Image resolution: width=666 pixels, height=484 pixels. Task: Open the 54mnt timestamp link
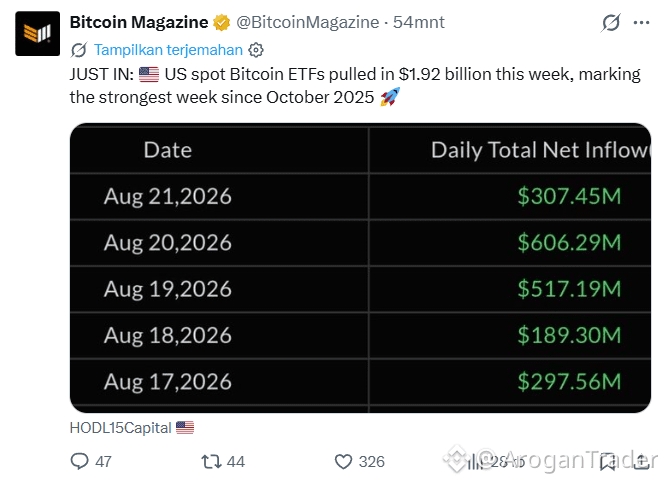click(x=418, y=23)
